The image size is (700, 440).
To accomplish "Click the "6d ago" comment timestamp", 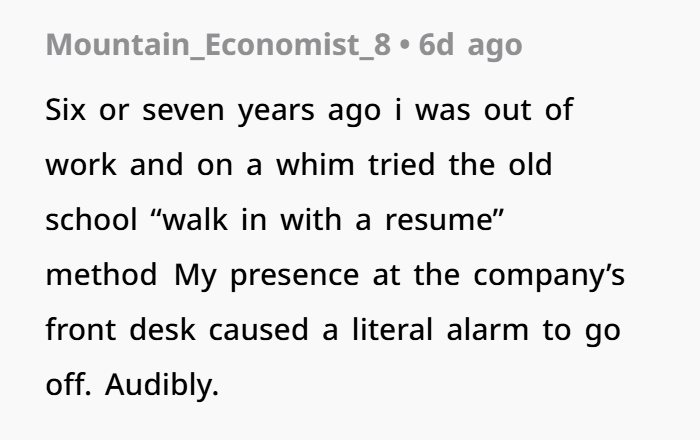I will pos(470,45).
